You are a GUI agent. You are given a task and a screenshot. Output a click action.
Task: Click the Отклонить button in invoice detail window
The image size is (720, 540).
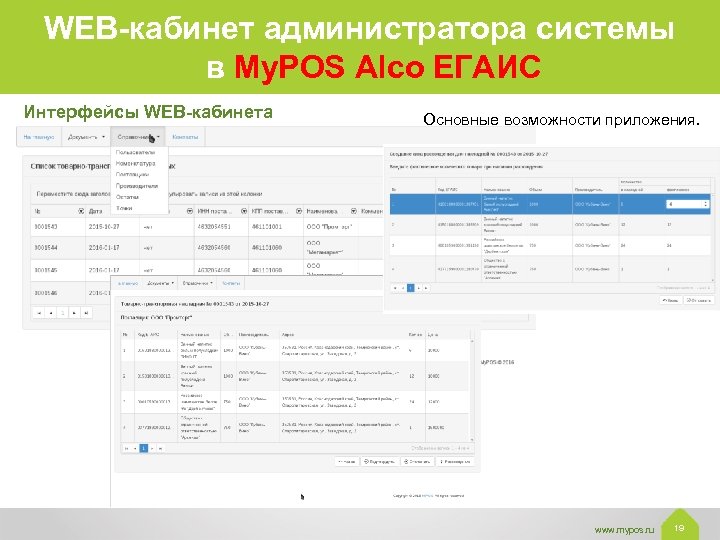point(417,461)
